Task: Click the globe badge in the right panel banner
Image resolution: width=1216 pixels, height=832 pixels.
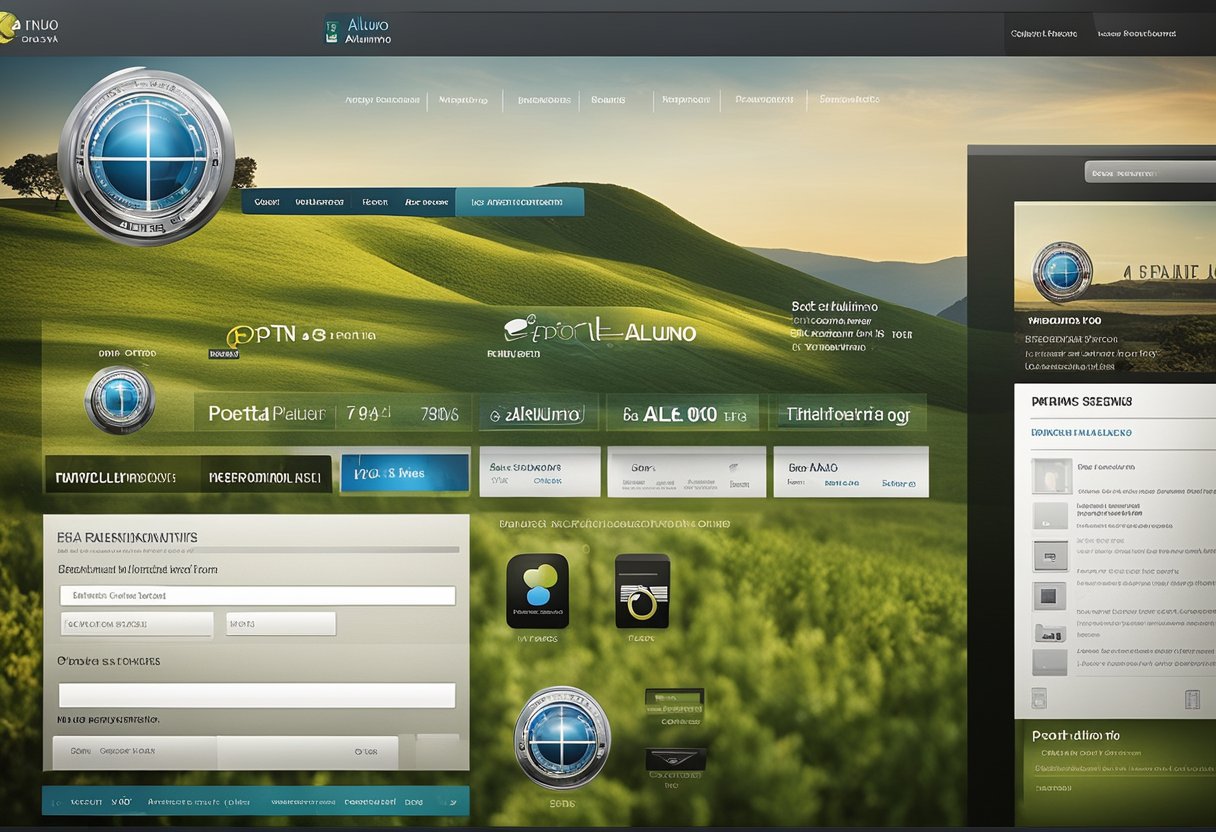Action: (1062, 271)
